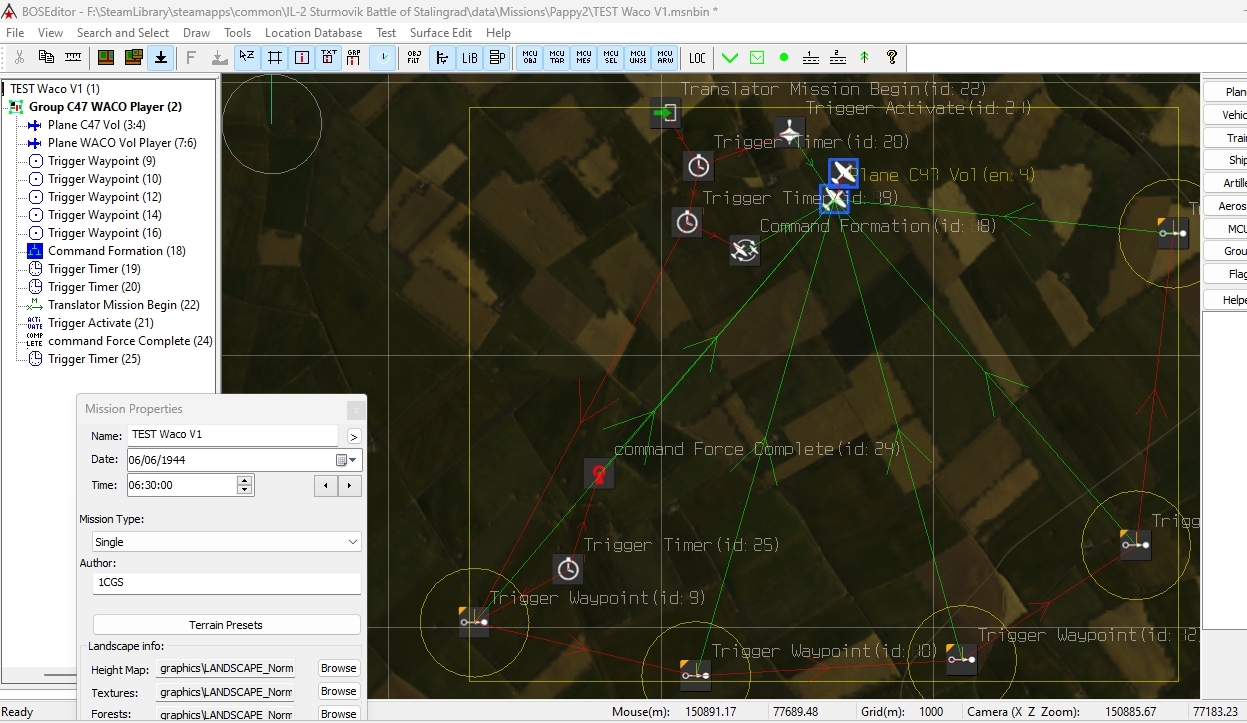
Task: Toggle the properties panel P icon
Action: (496, 58)
